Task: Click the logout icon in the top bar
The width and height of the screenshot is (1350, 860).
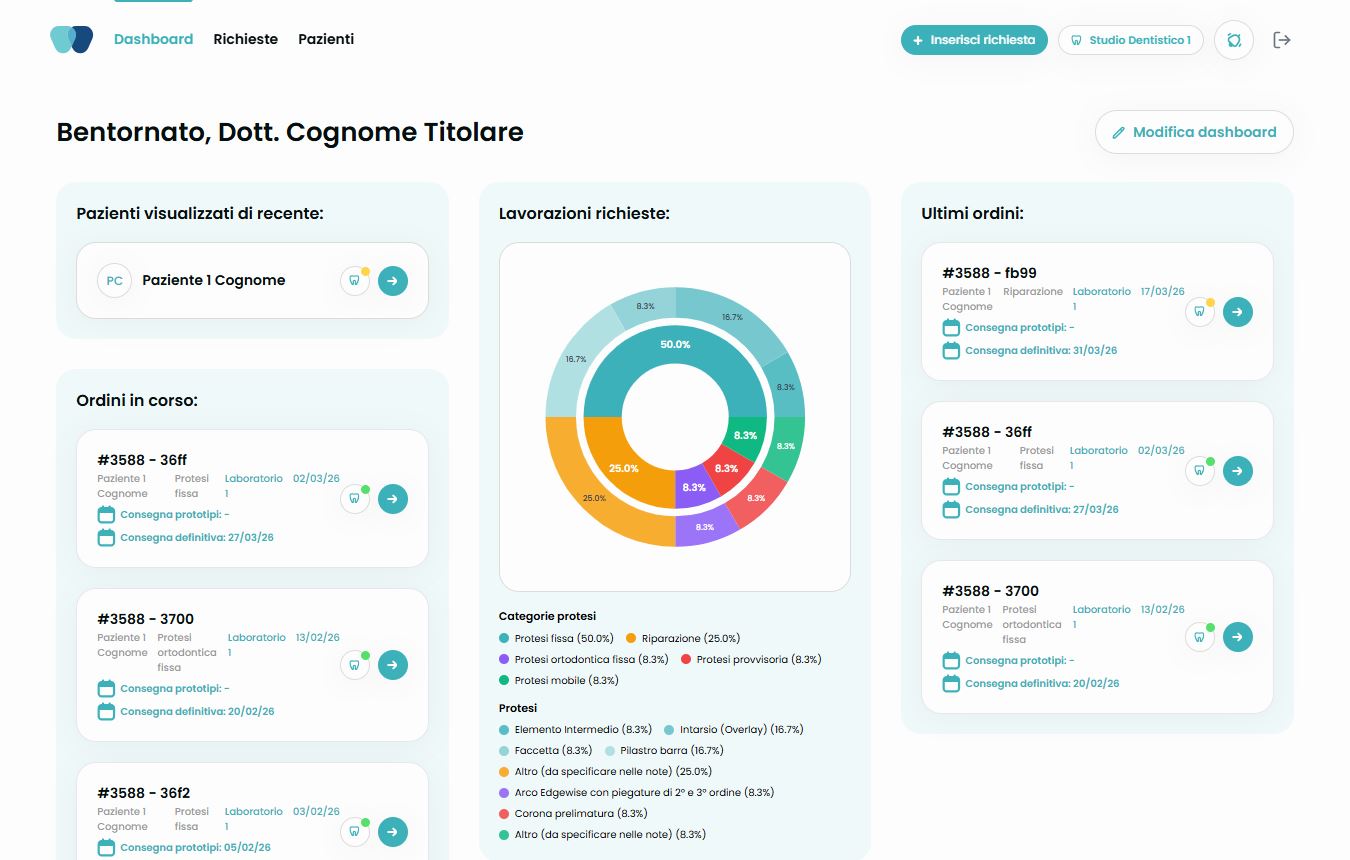Action: point(1282,40)
